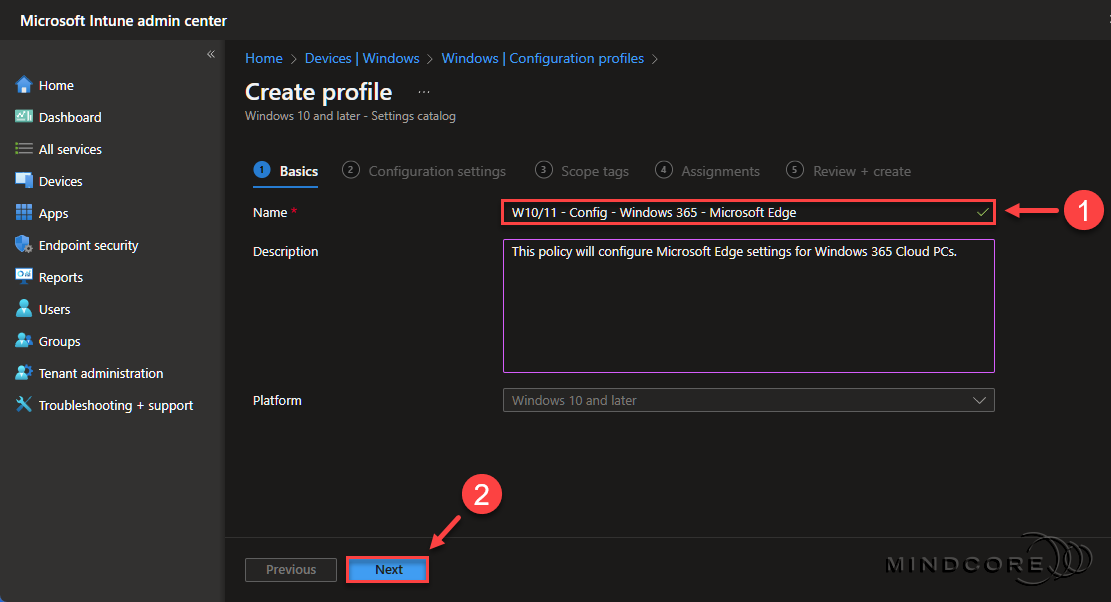Open the Dashboard icon in the sidebar
The width and height of the screenshot is (1111, 602).
[x=24, y=117]
